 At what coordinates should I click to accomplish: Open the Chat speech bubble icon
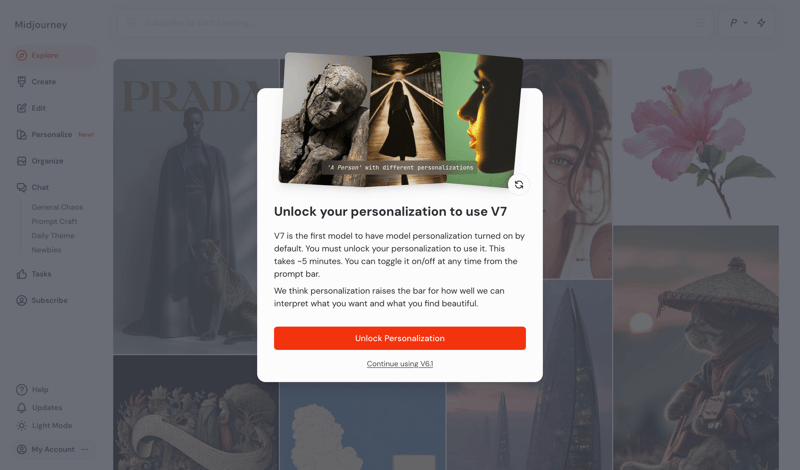pyautogui.click(x=21, y=187)
